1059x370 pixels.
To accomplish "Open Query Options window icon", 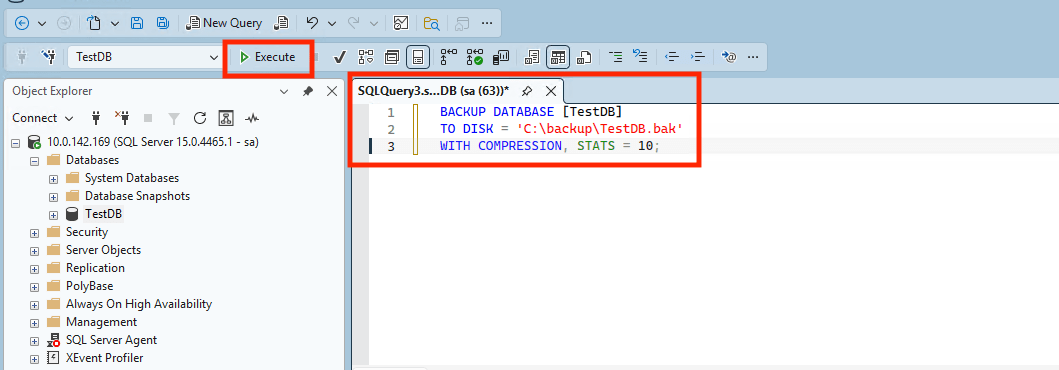I will tap(392, 57).
